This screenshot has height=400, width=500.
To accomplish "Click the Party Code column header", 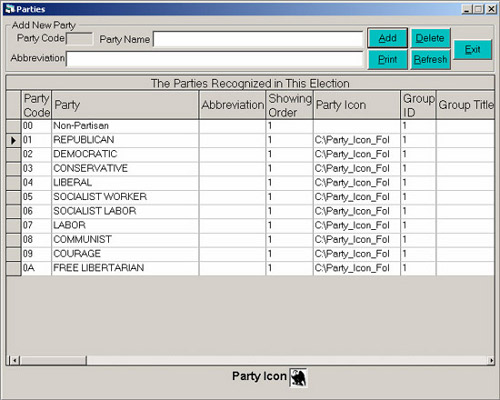I will tap(36, 105).
